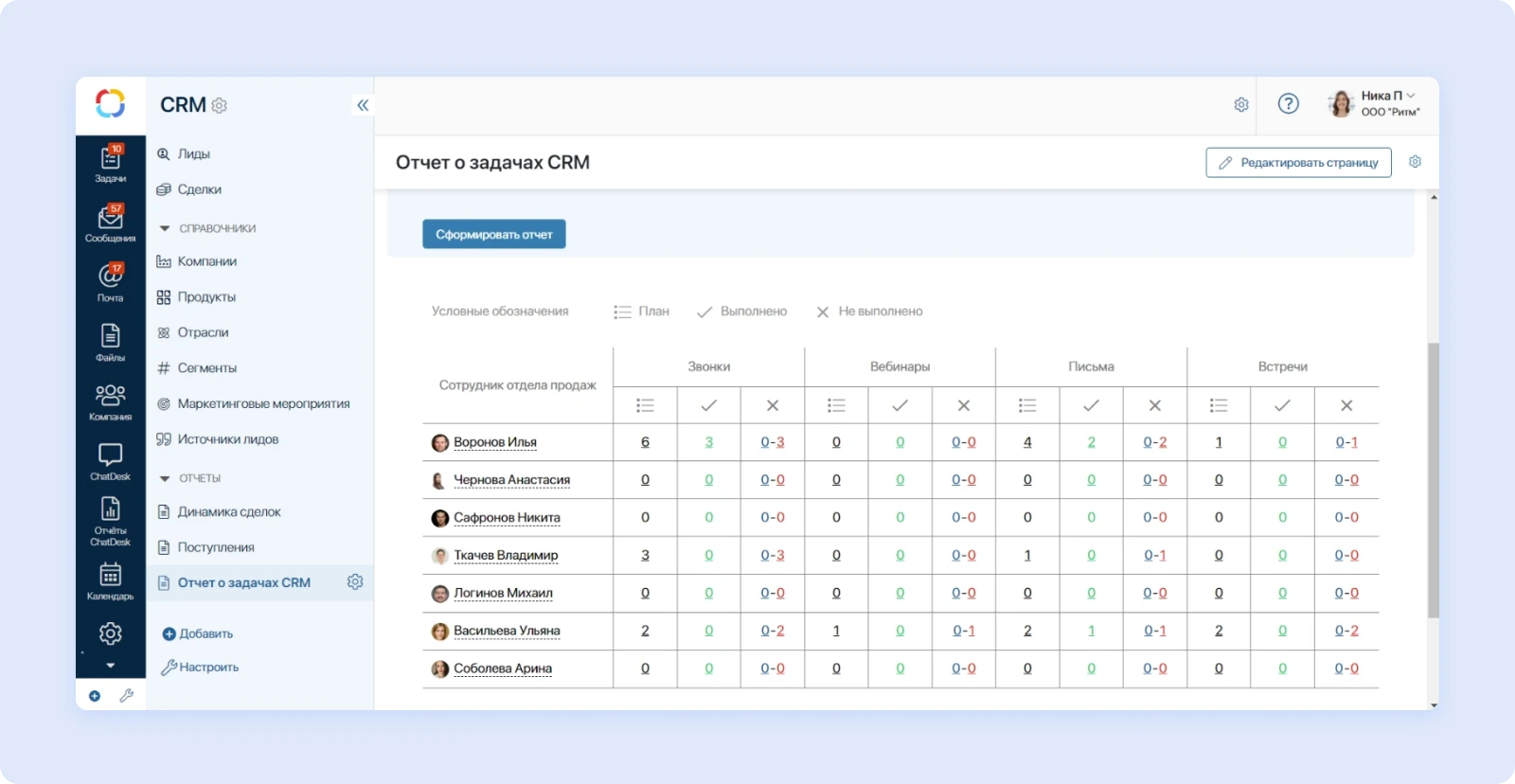
Task: Click the help question mark icon
Action: [1288, 104]
